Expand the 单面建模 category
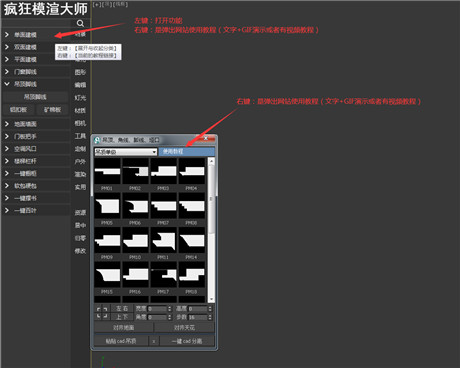460x368 pixels. [36, 35]
